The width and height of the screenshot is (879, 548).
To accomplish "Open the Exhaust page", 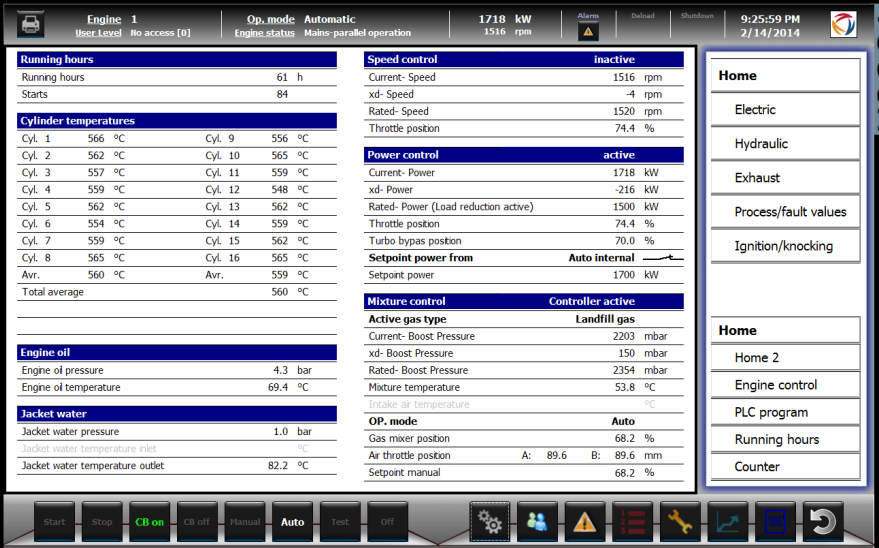I will (x=785, y=178).
